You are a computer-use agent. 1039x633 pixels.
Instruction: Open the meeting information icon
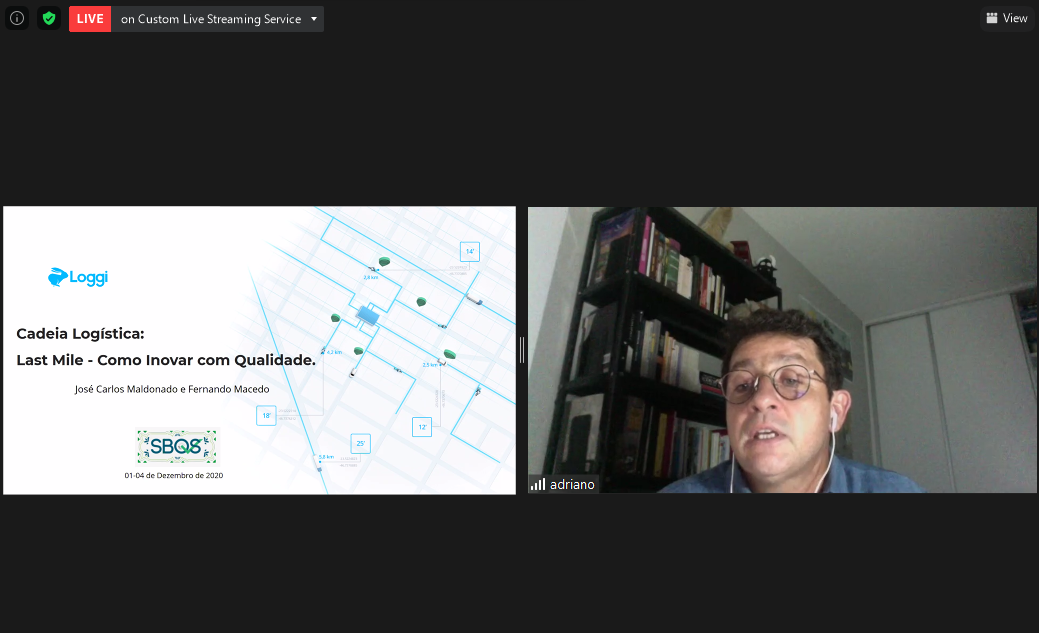[17, 18]
